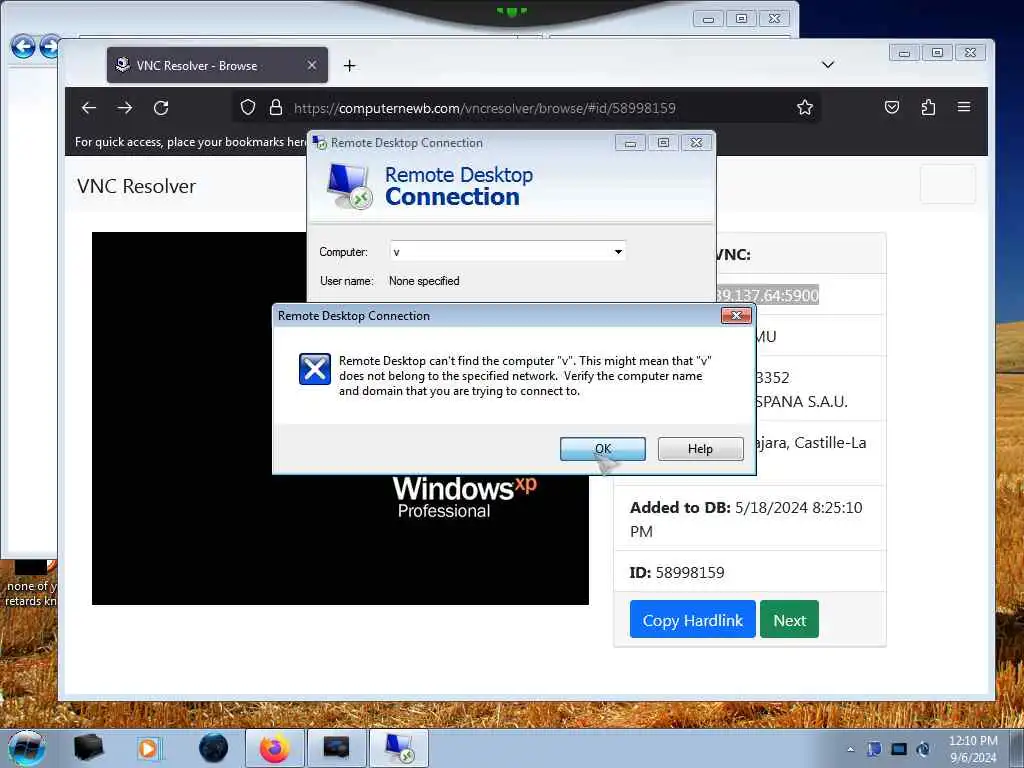Close the Remote Desktop error dialog
This screenshot has height=768, width=1024.
(736, 315)
